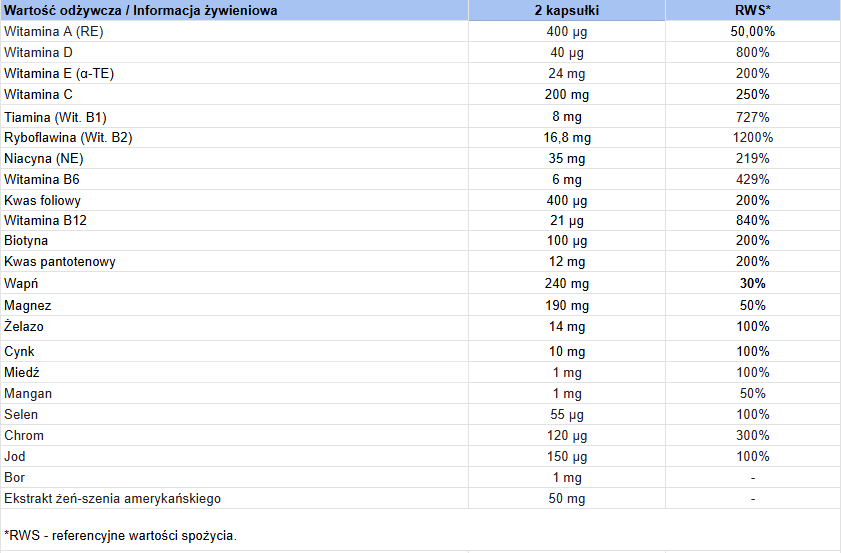Select the '219%' RWS value
841x553 pixels.
click(753, 158)
